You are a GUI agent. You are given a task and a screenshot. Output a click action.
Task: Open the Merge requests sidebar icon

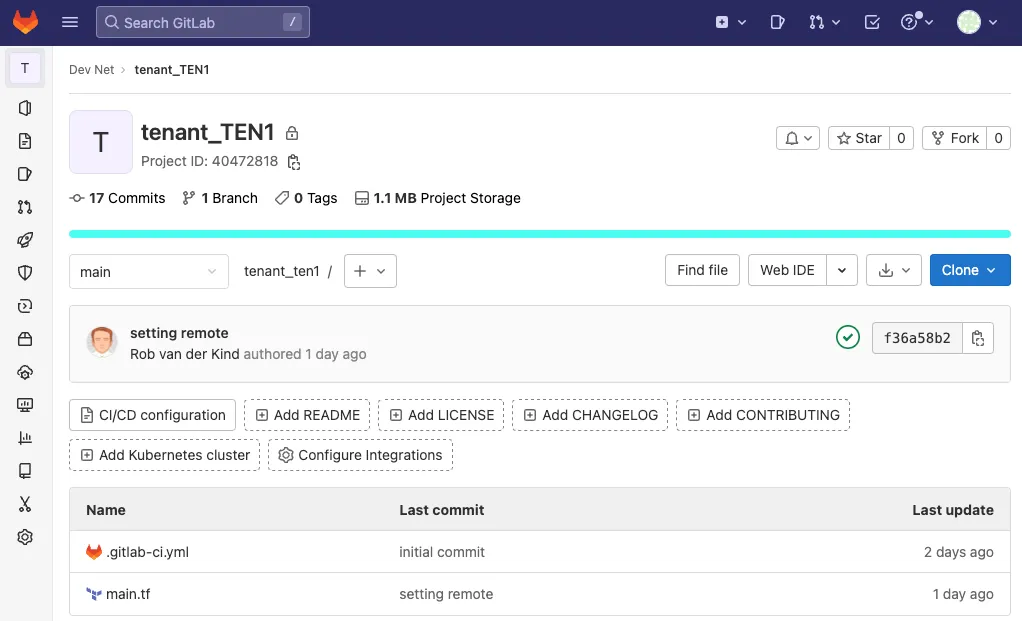pos(25,207)
